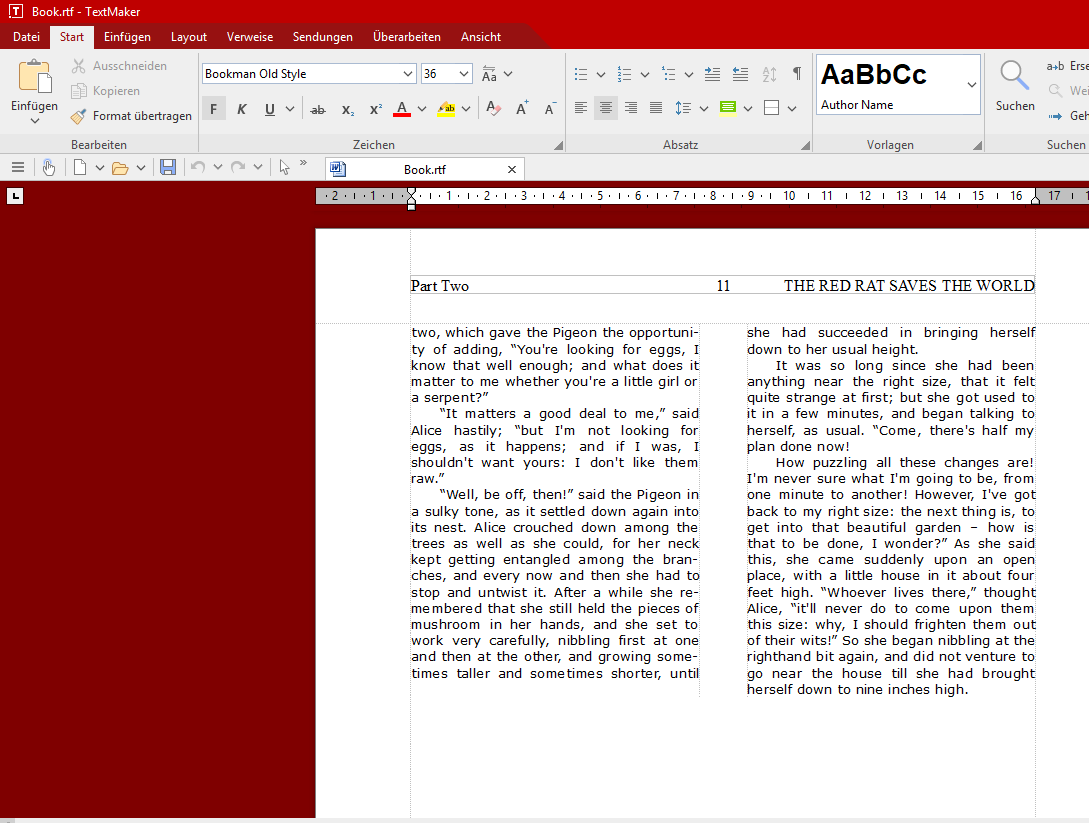Image resolution: width=1089 pixels, height=823 pixels.
Task: Toggle superscript formatting
Action: click(376, 109)
